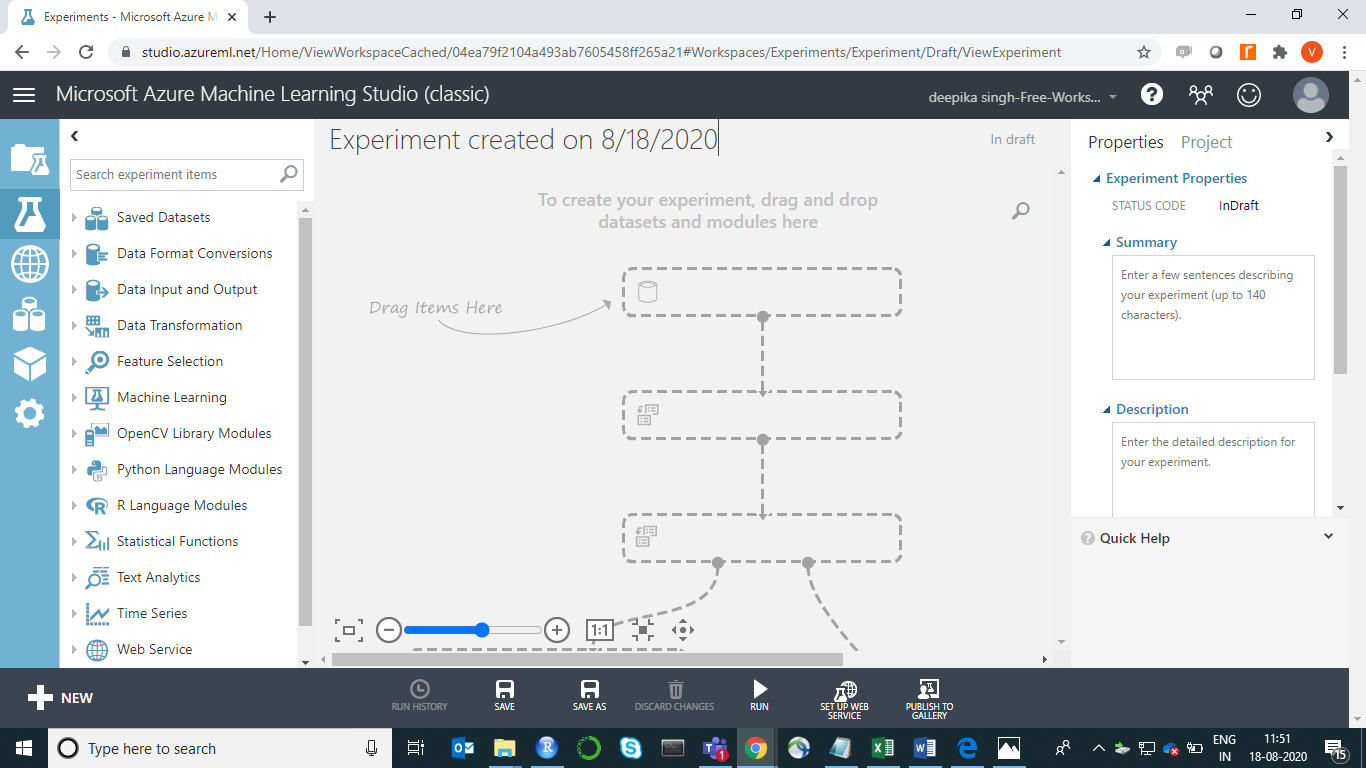Click the zoom slider handle
This screenshot has height=768, width=1366.
click(482, 630)
